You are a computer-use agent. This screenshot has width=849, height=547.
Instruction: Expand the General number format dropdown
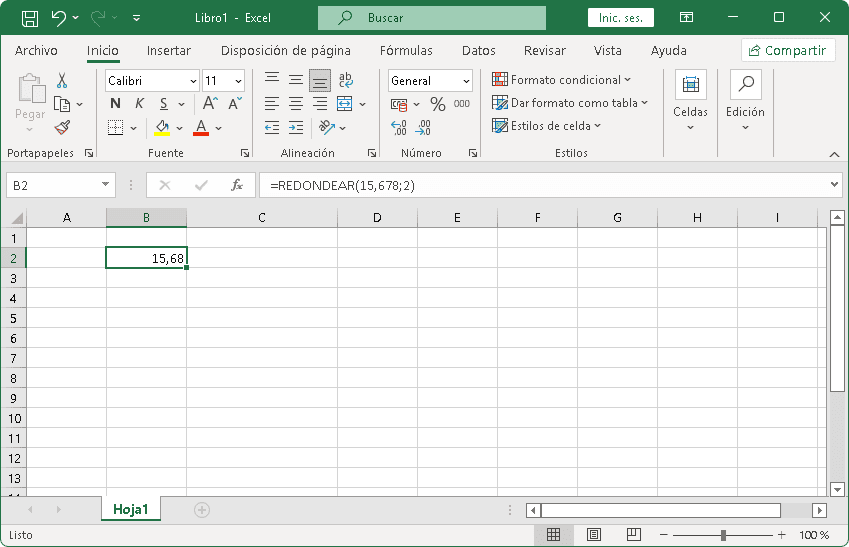pos(431,81)
